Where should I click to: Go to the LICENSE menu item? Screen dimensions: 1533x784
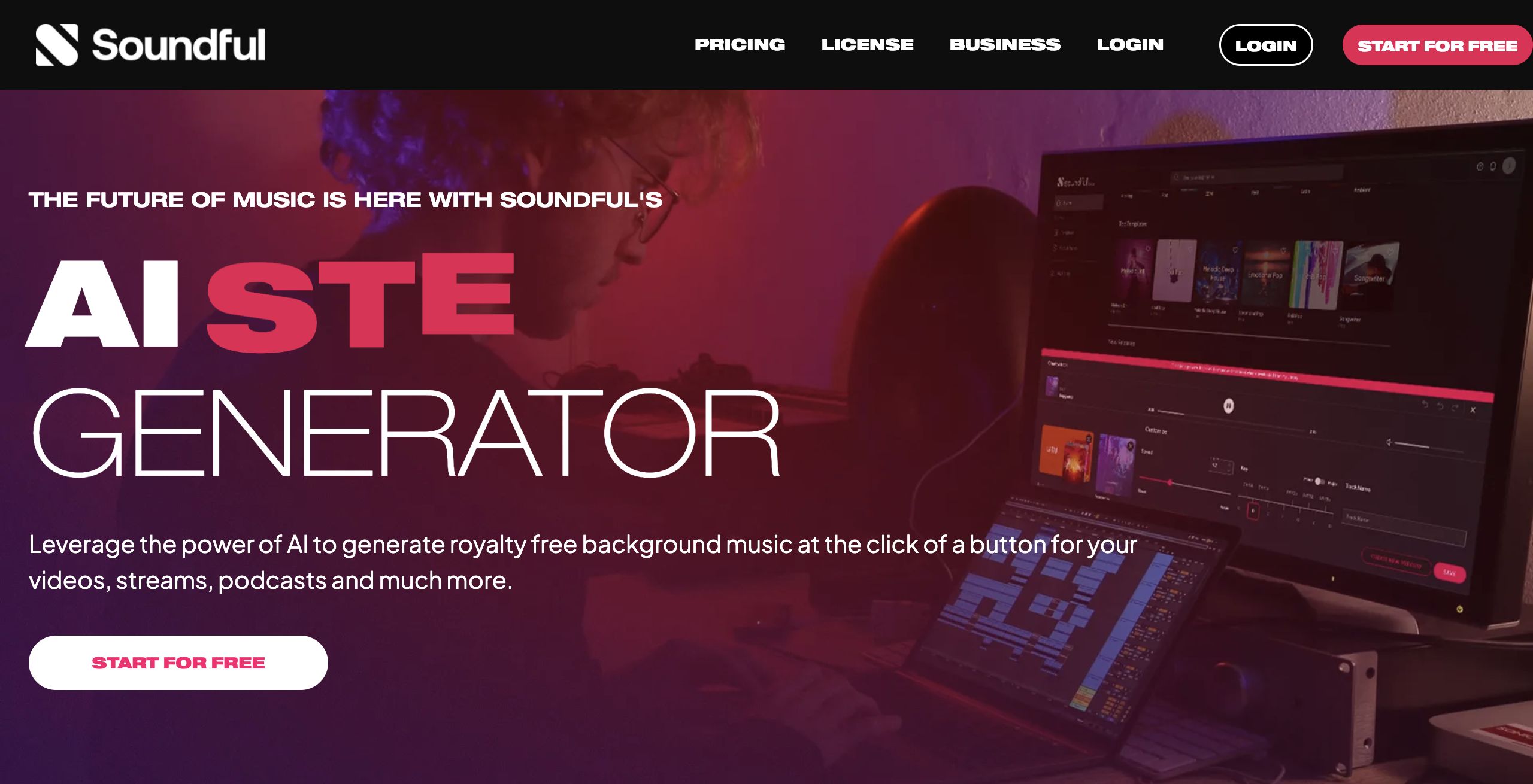867,45
